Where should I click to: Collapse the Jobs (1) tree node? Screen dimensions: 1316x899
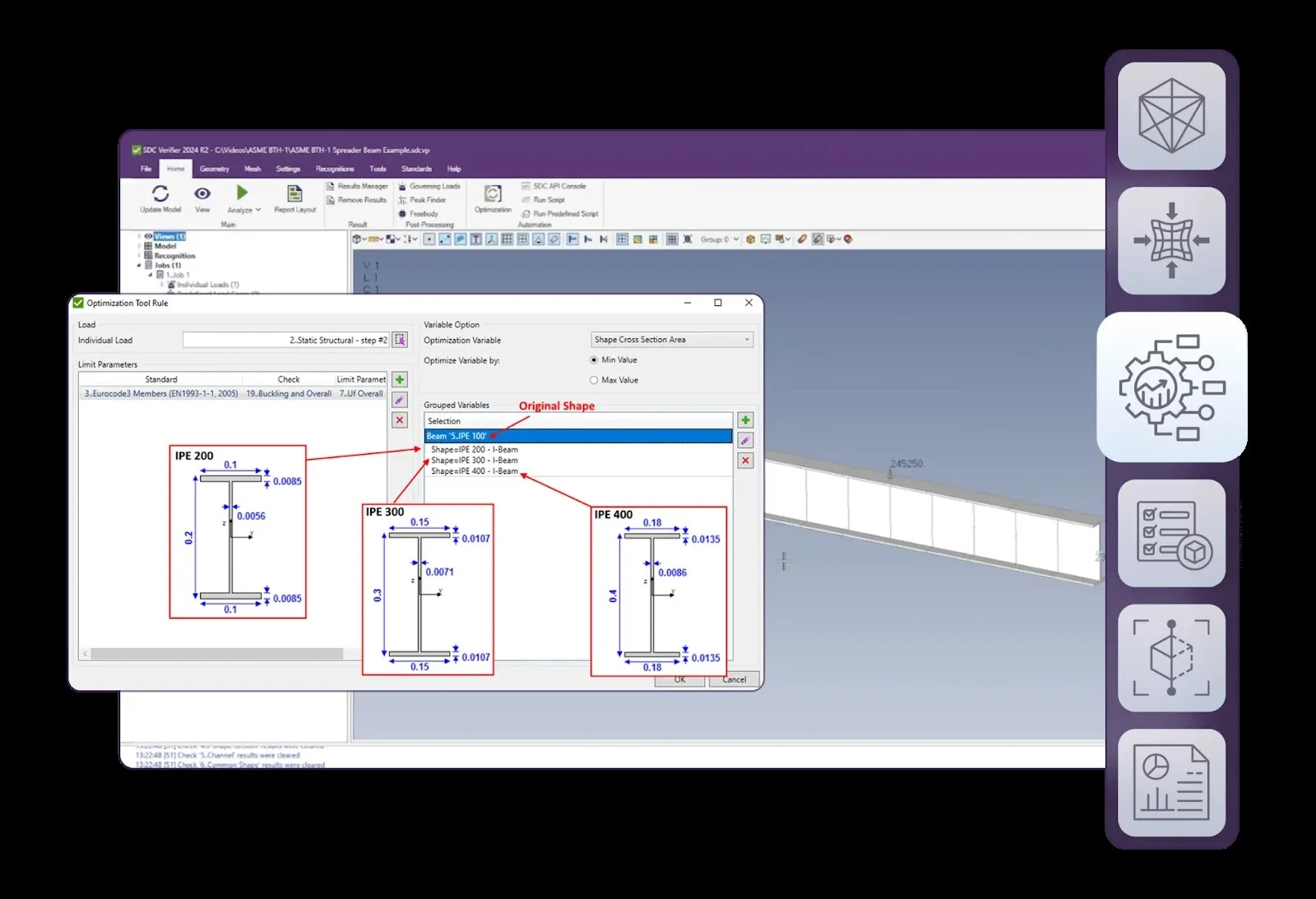point(139,266)
